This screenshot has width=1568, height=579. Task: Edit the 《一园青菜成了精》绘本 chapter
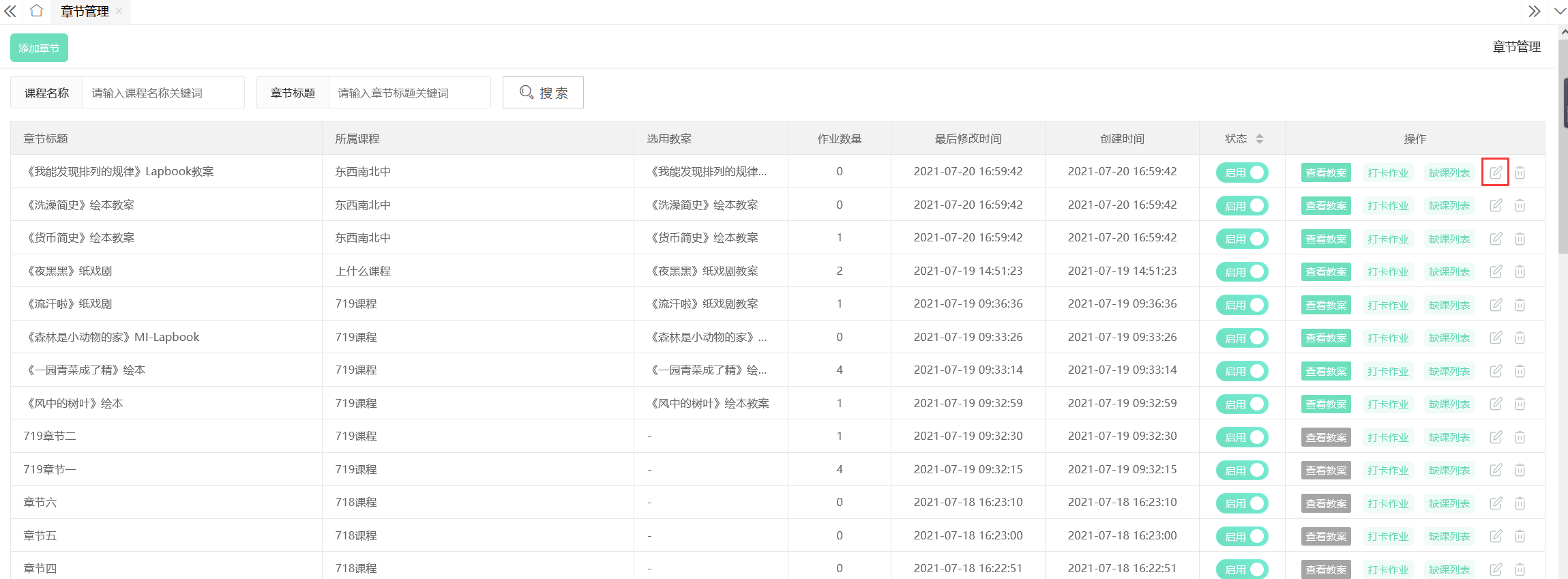1496,371
